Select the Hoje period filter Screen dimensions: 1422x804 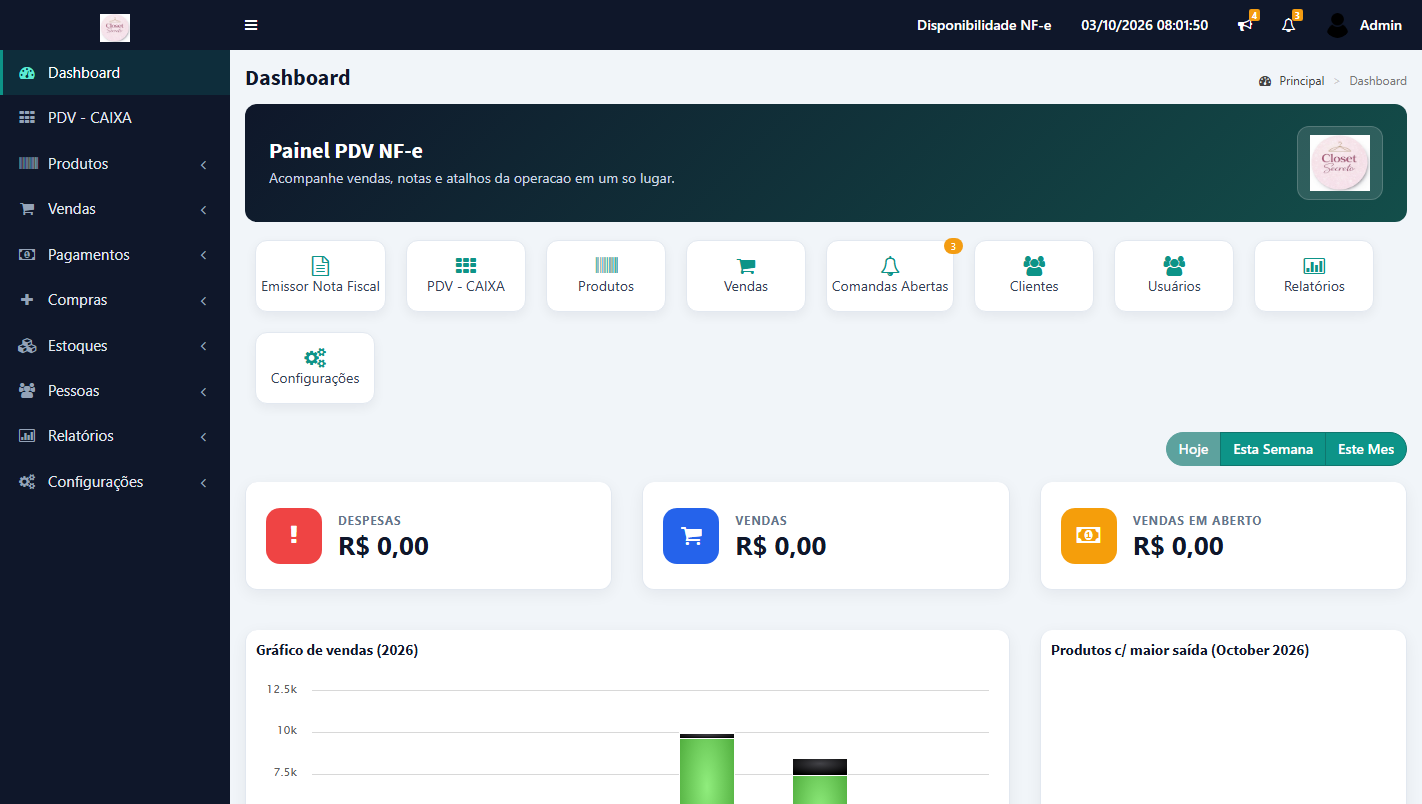click(x=1193, y=449)
